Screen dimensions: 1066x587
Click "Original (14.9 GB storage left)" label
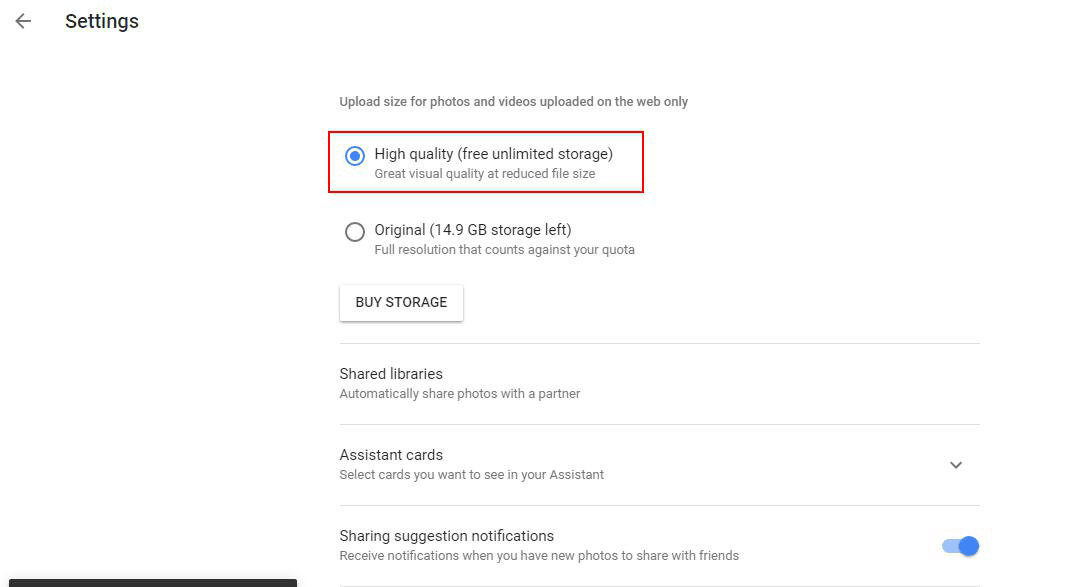coord(472,230)
